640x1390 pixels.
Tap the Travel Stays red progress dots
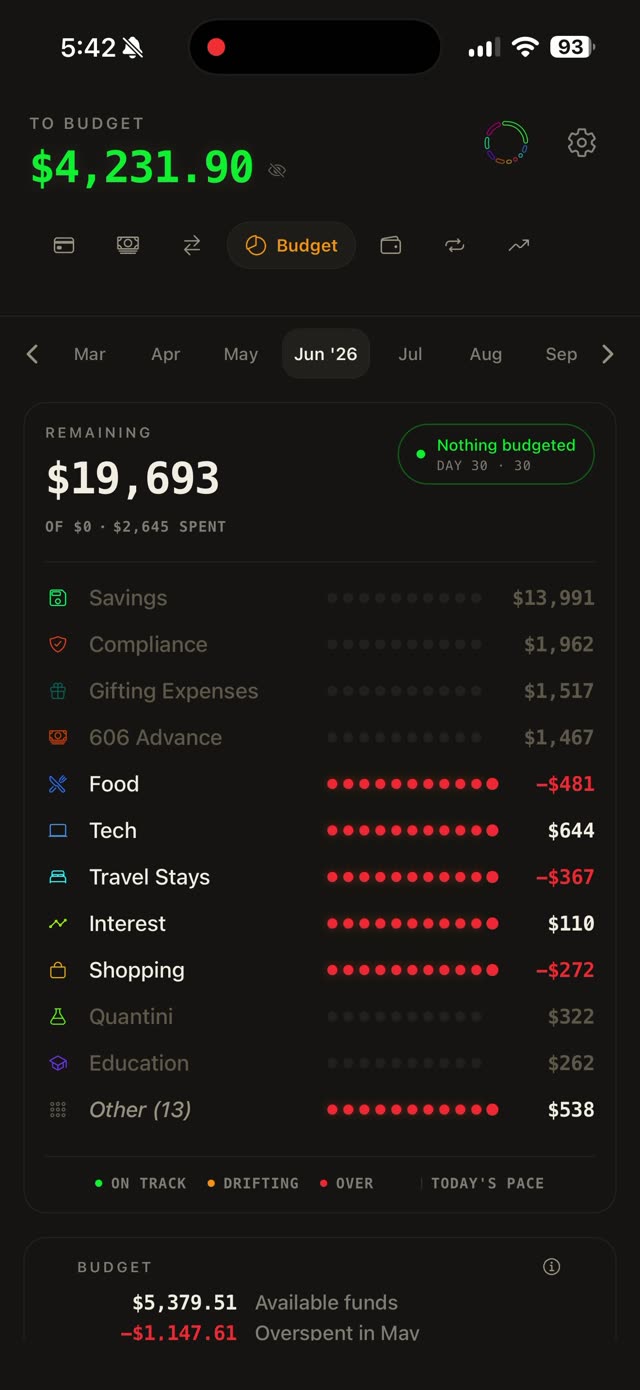(x=412, y=877)
